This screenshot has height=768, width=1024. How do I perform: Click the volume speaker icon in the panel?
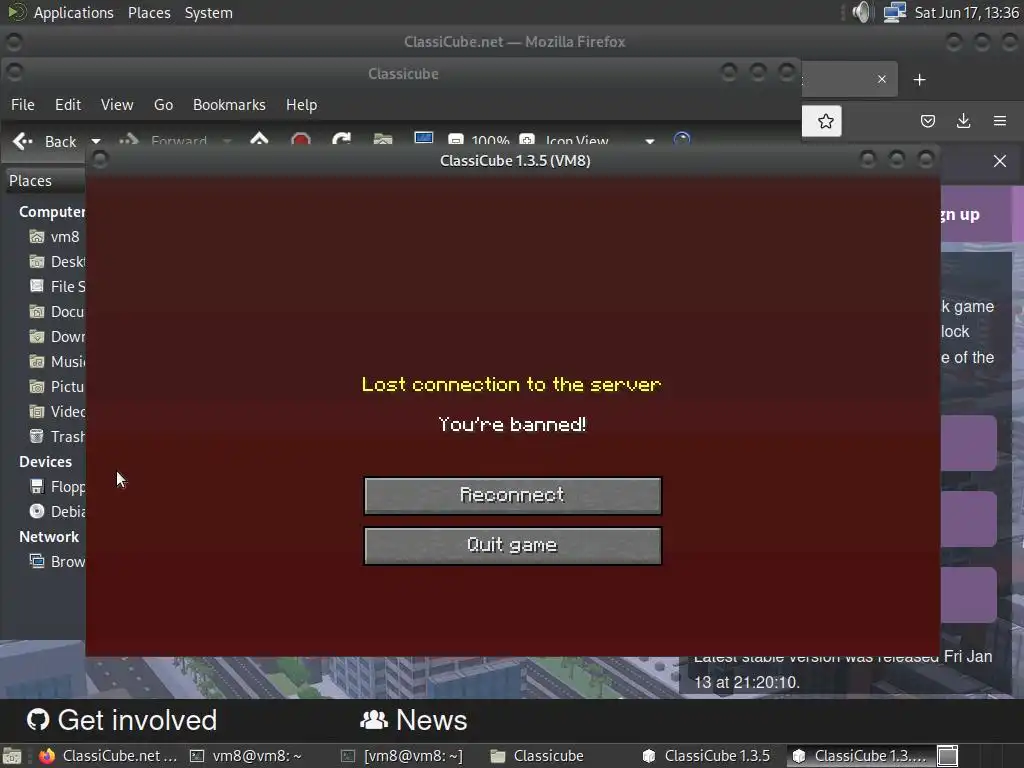[861, 12]
